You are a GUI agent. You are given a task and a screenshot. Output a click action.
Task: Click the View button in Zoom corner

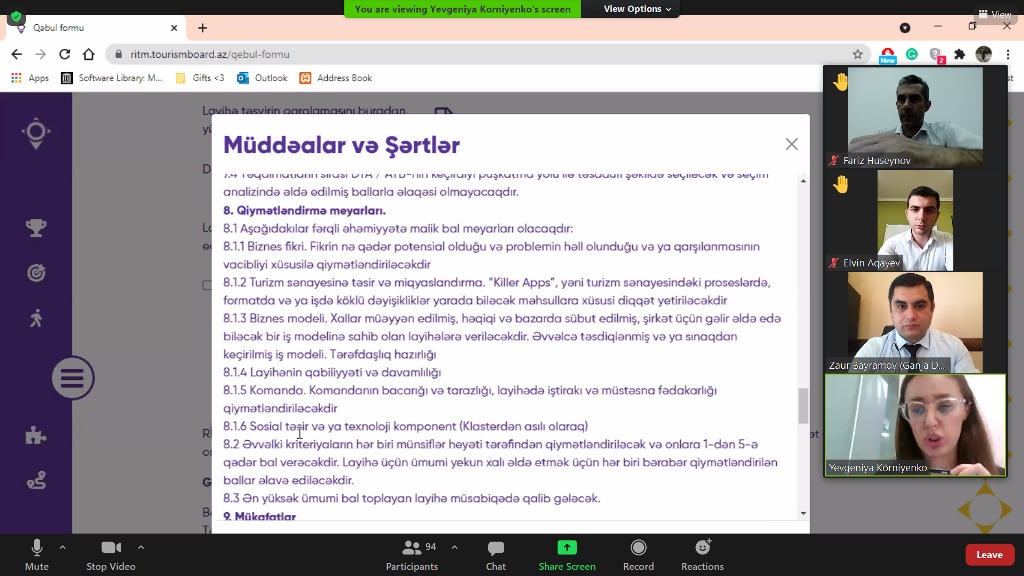click(x=995, y=14)
